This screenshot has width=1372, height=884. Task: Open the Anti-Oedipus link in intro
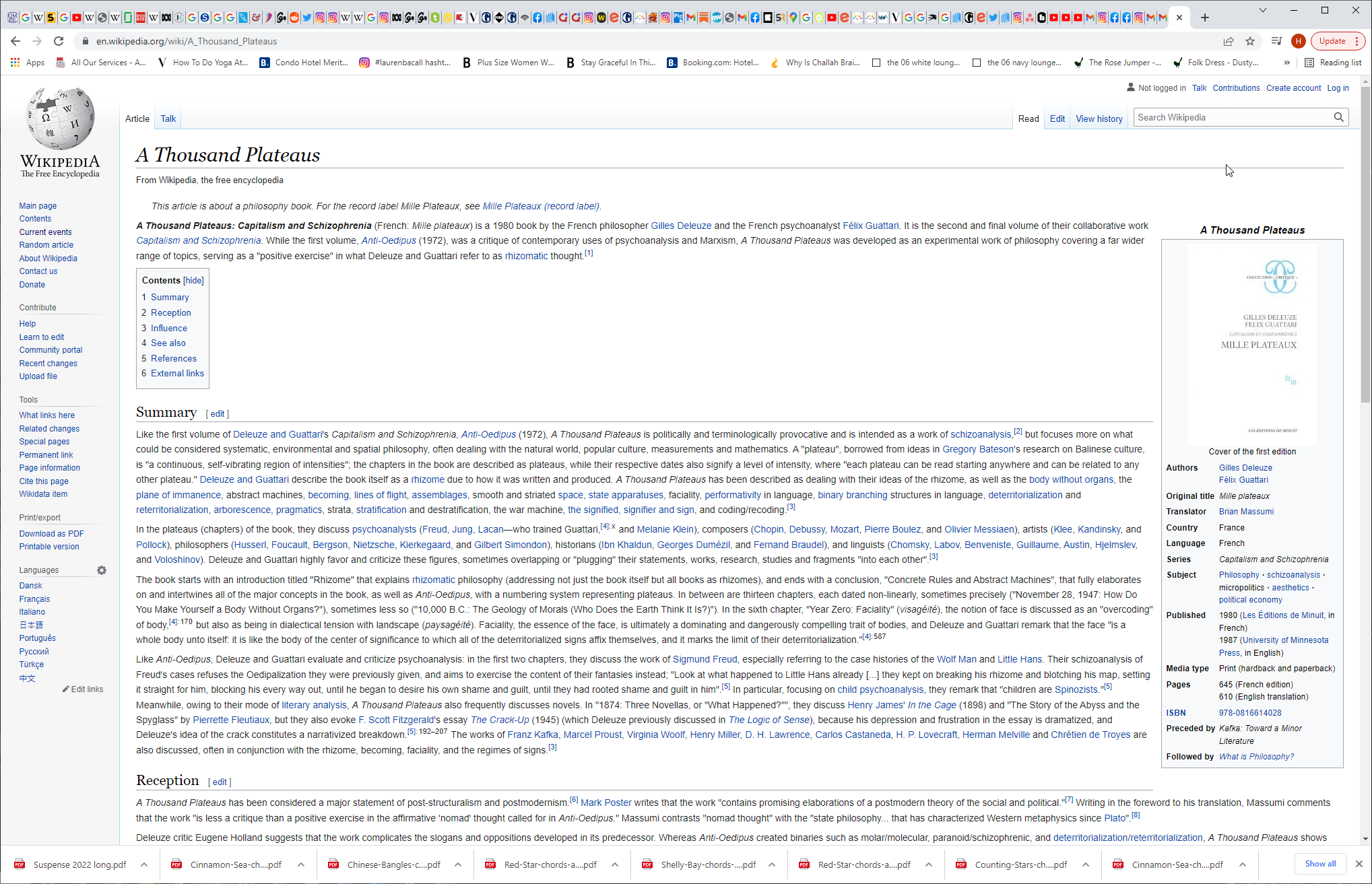pyautogui.click(x=389, y=240)
